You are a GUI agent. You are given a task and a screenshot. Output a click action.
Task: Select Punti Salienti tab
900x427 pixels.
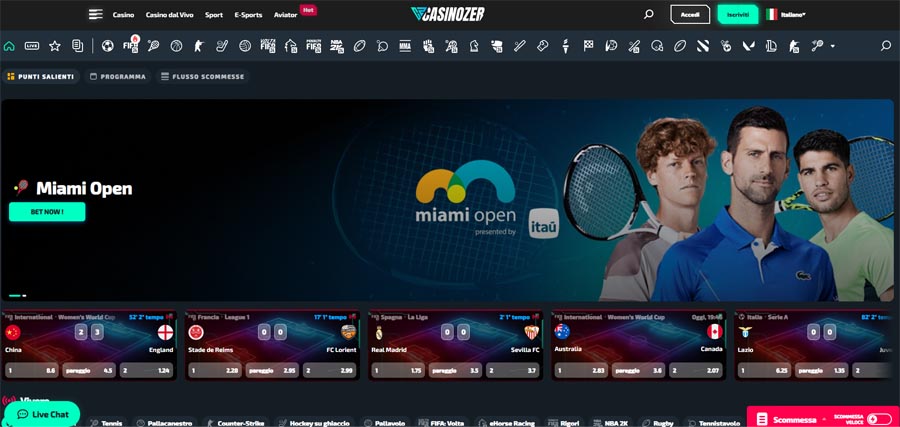pos(40,76)
